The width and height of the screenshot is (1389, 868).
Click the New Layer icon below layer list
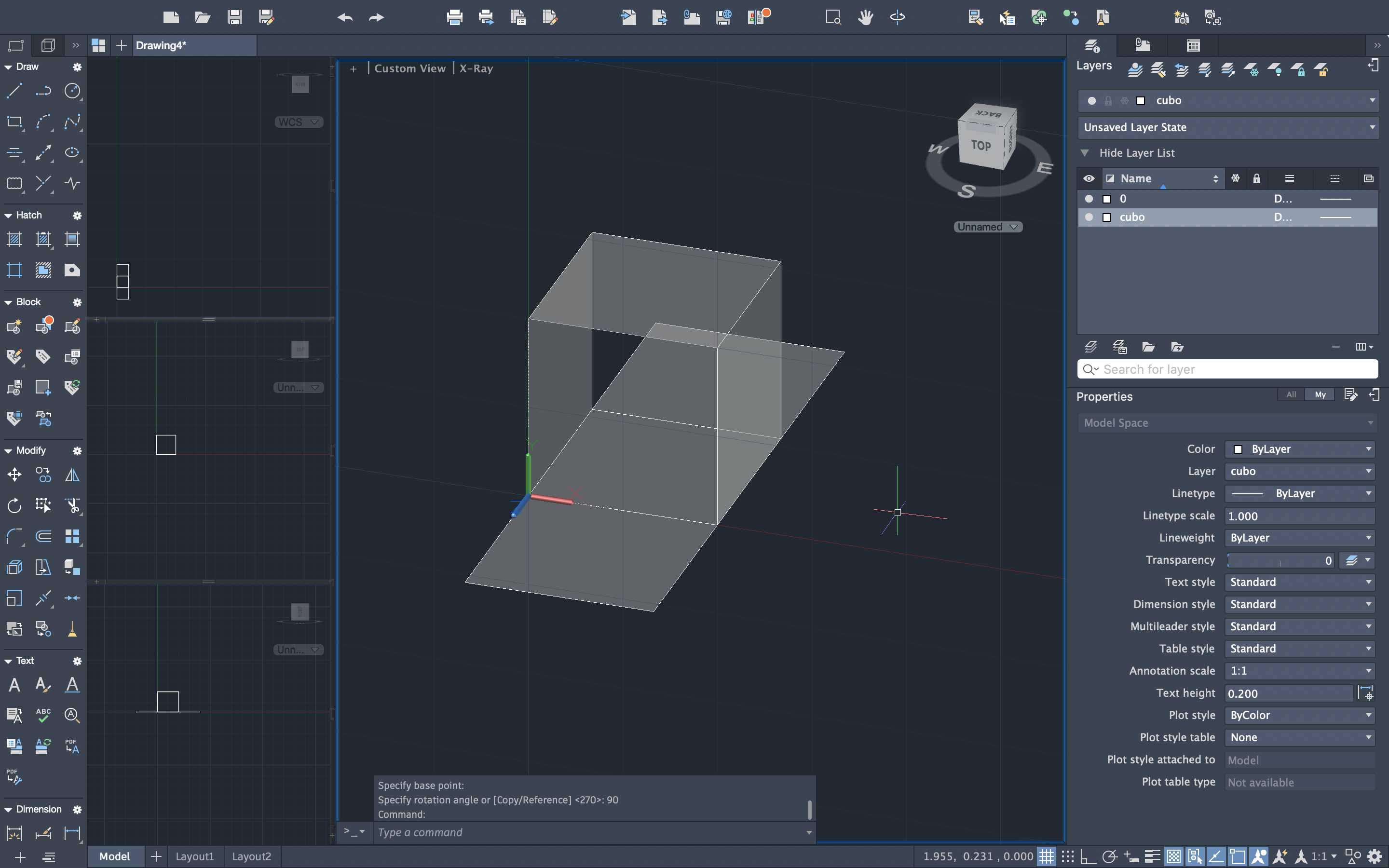pos(1091,347)
